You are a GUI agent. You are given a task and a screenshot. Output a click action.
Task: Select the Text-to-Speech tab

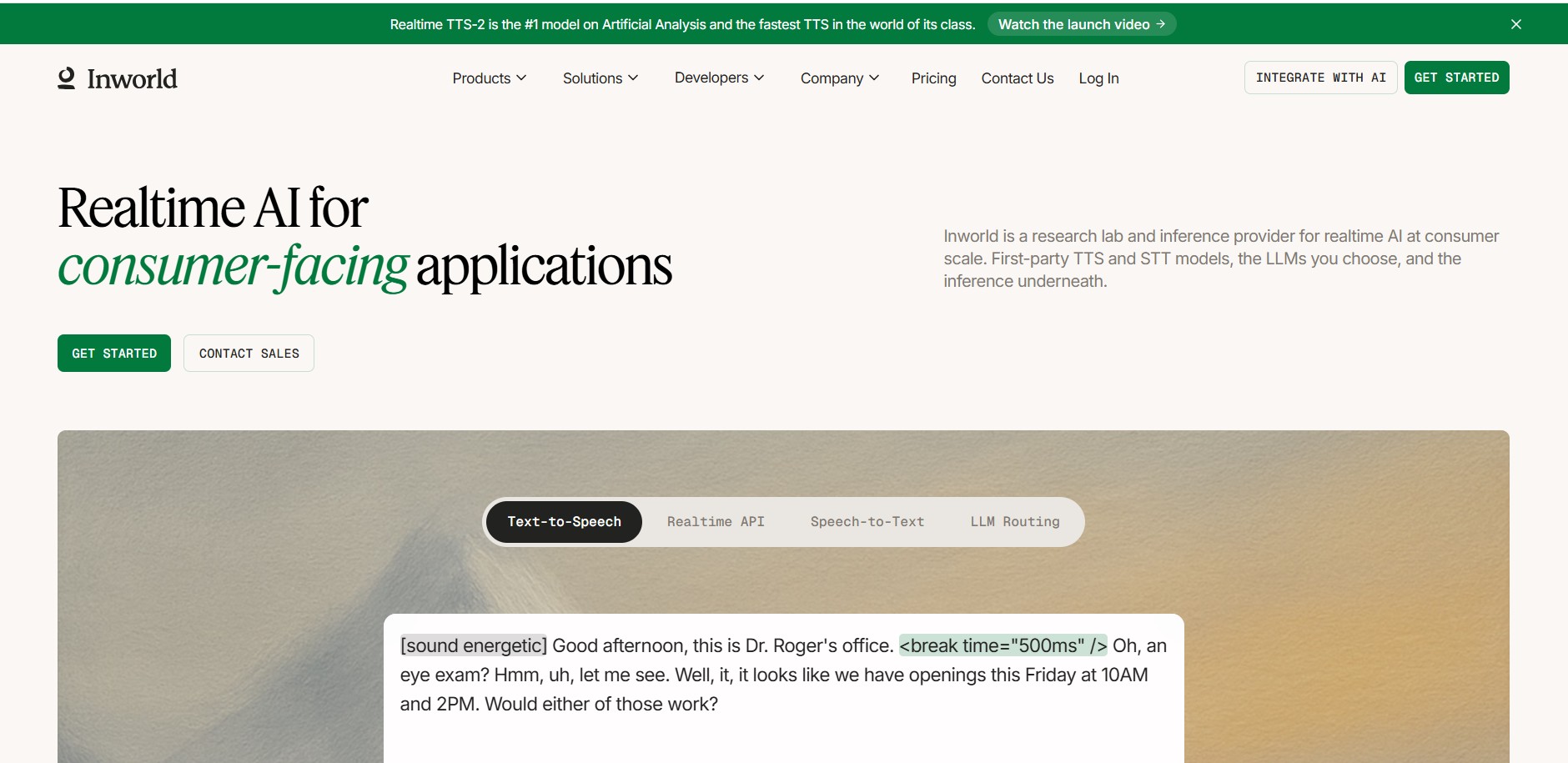pos(565,522)
